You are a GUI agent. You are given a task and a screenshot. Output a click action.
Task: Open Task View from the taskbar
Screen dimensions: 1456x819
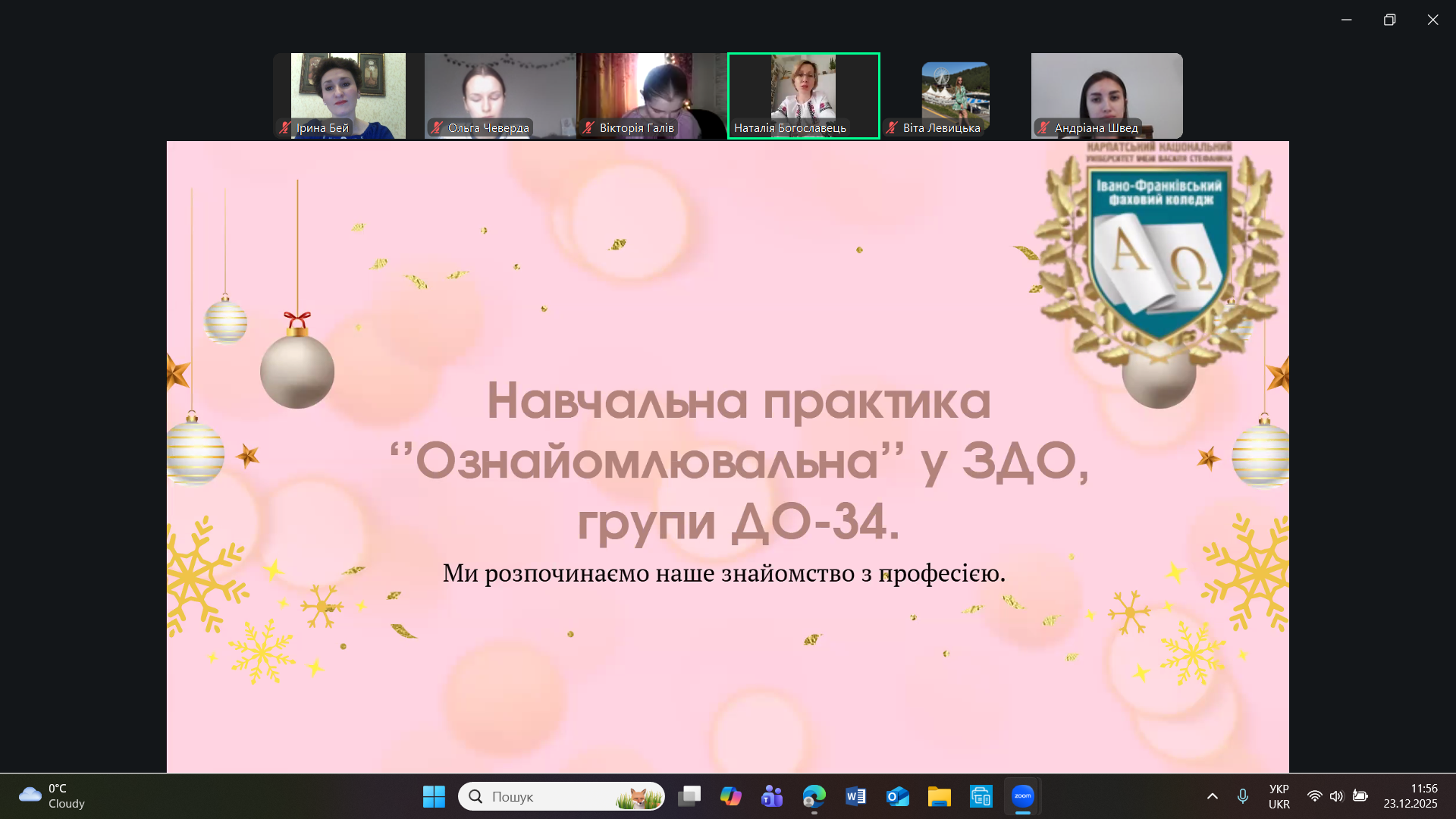click(689, 796)
